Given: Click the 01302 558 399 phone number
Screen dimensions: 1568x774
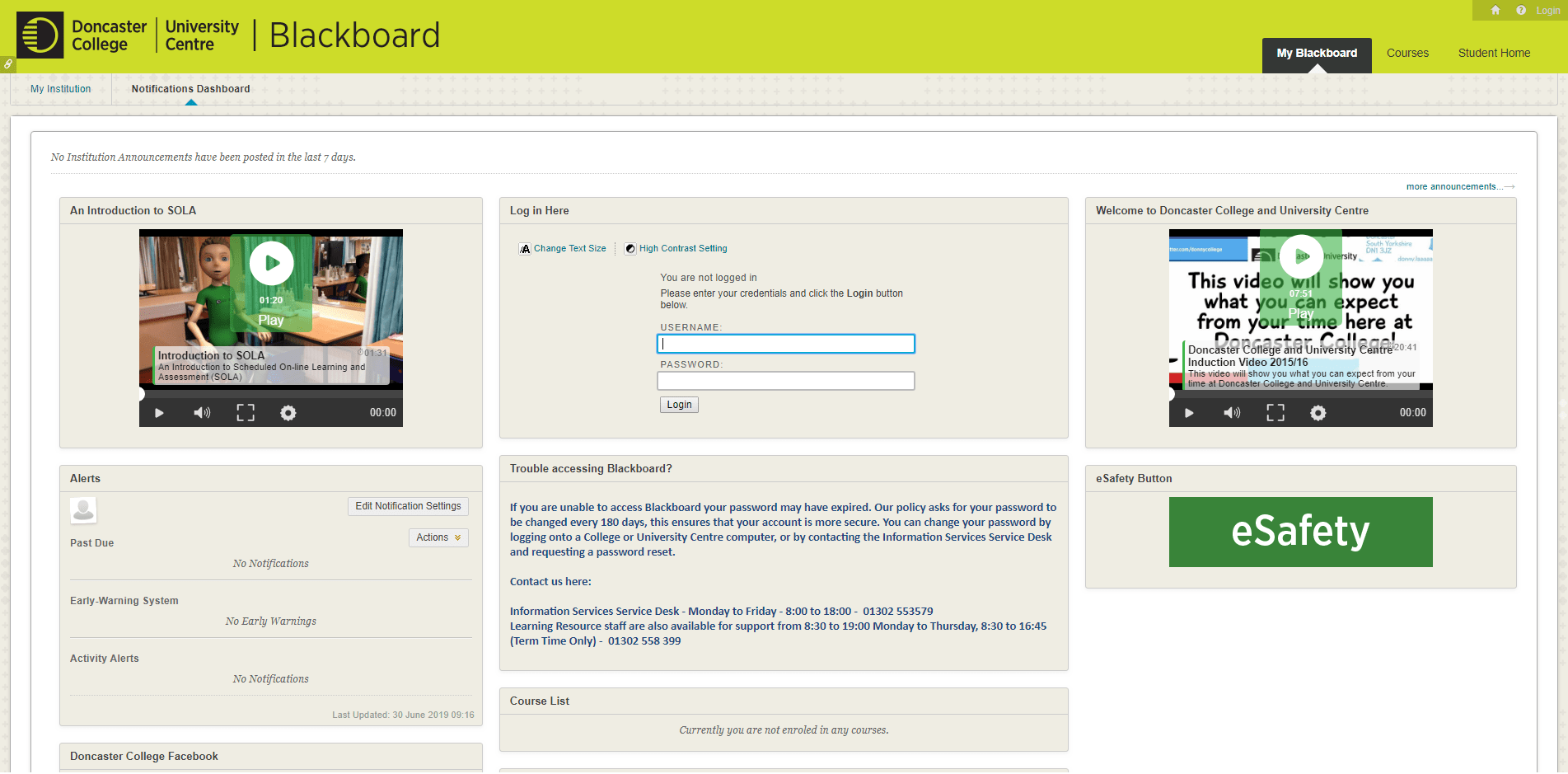Looking at the screenshot, I should coord(644,641).
